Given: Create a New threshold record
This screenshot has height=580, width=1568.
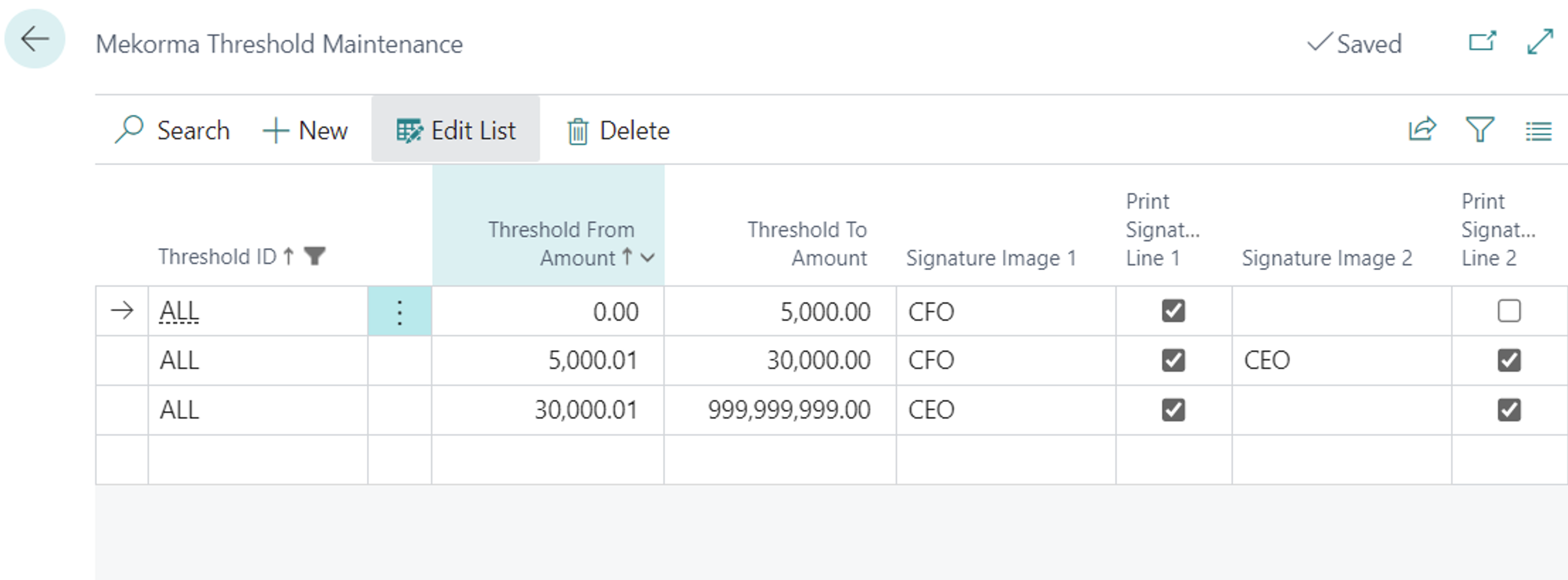Looking at the screenshot, I should tap(306, 130).
